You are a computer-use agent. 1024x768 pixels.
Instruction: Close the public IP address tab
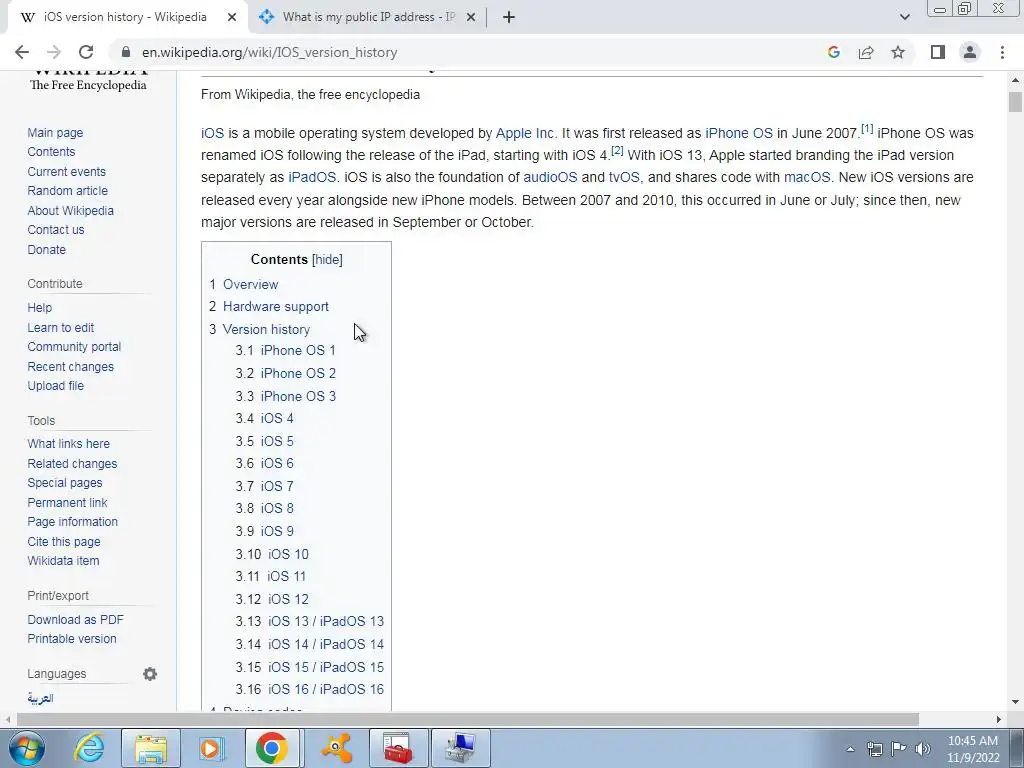tap(471, 18)
